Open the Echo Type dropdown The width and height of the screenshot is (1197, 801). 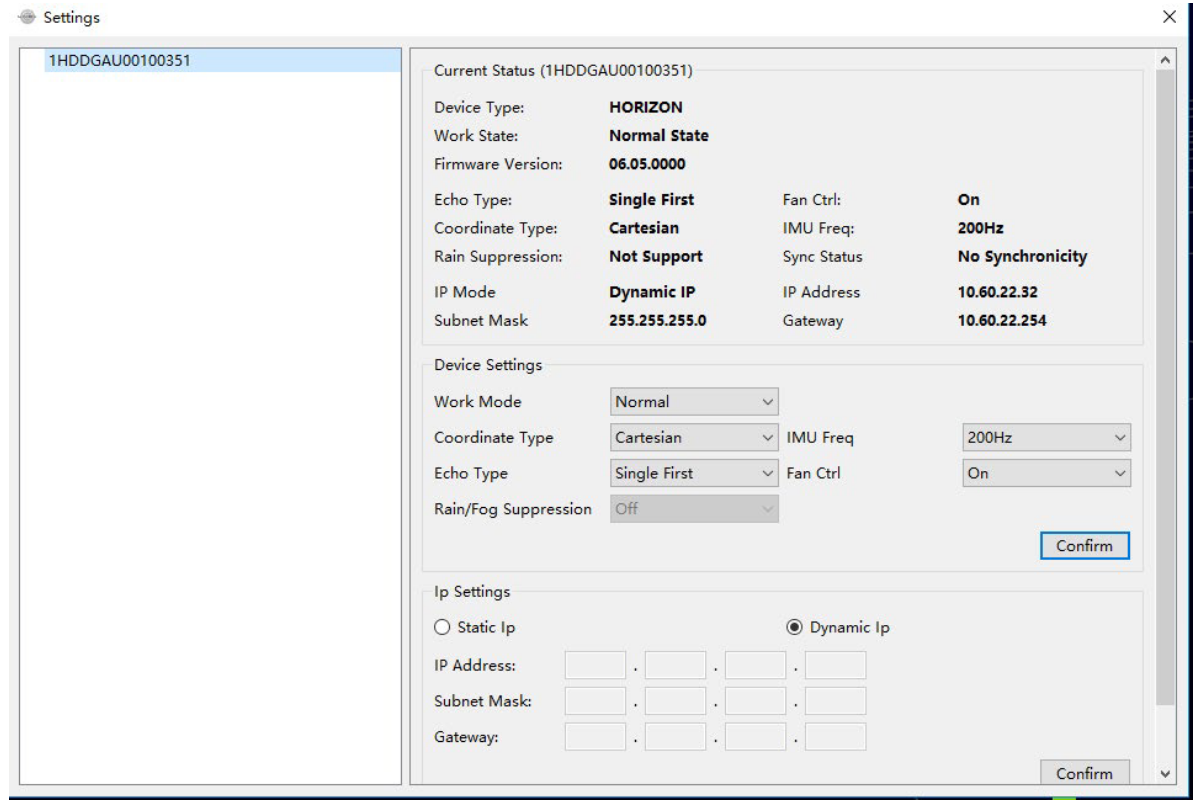693,473
